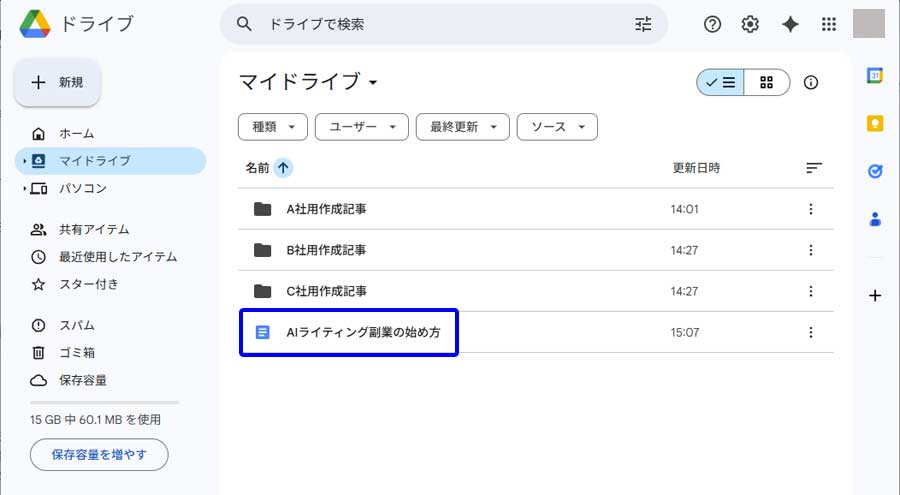Switch to list layout view
Image resolution: width=900 pixels, height=495 pixels.
pyautogui.click(x=720, y=83)
